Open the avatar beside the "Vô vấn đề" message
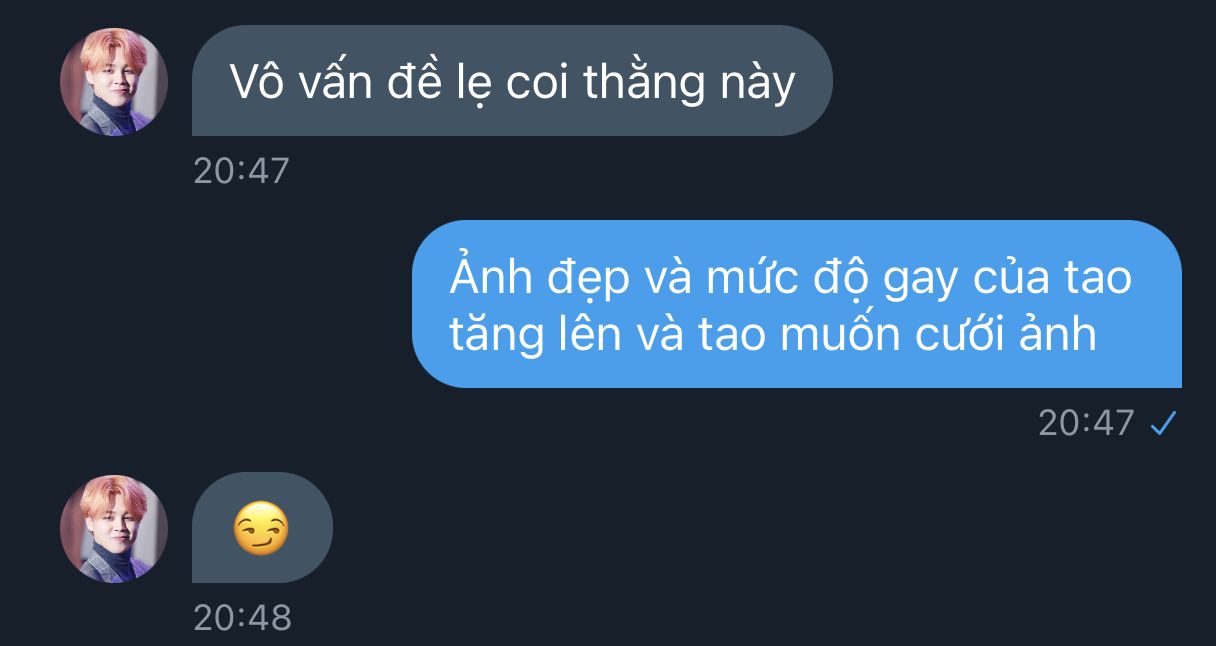The height and width of the screenshot is (646, 1216). pyautogui.click(x=113, y=82)
